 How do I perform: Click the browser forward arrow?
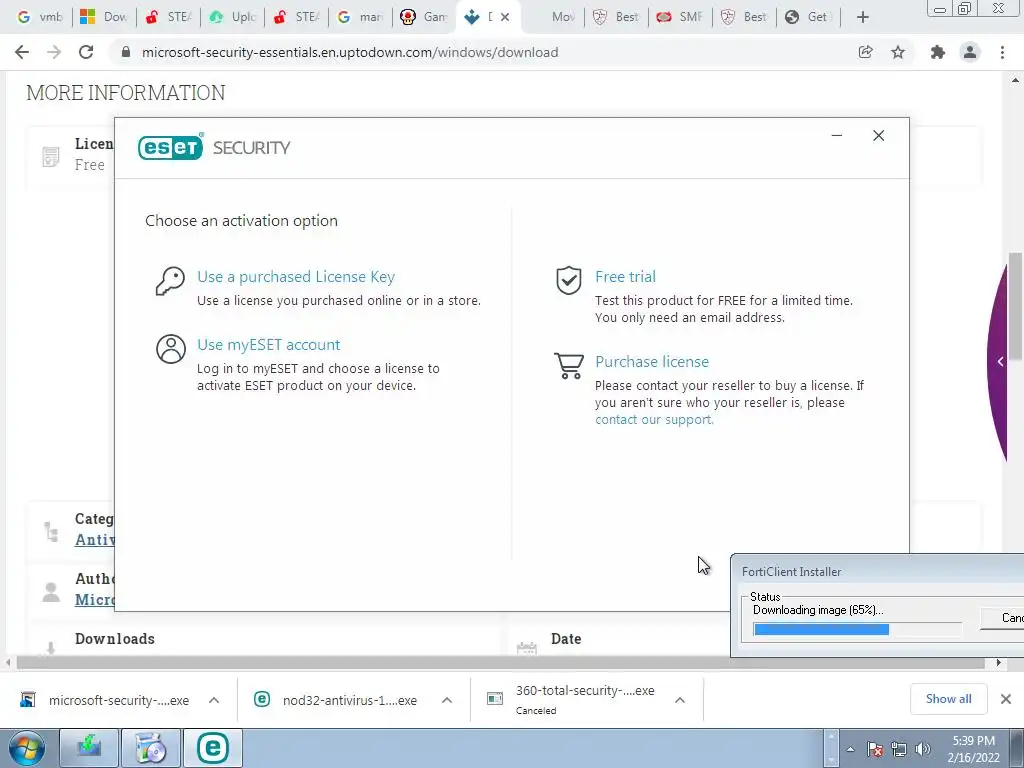pyautogui.click(x=54, y=52)
